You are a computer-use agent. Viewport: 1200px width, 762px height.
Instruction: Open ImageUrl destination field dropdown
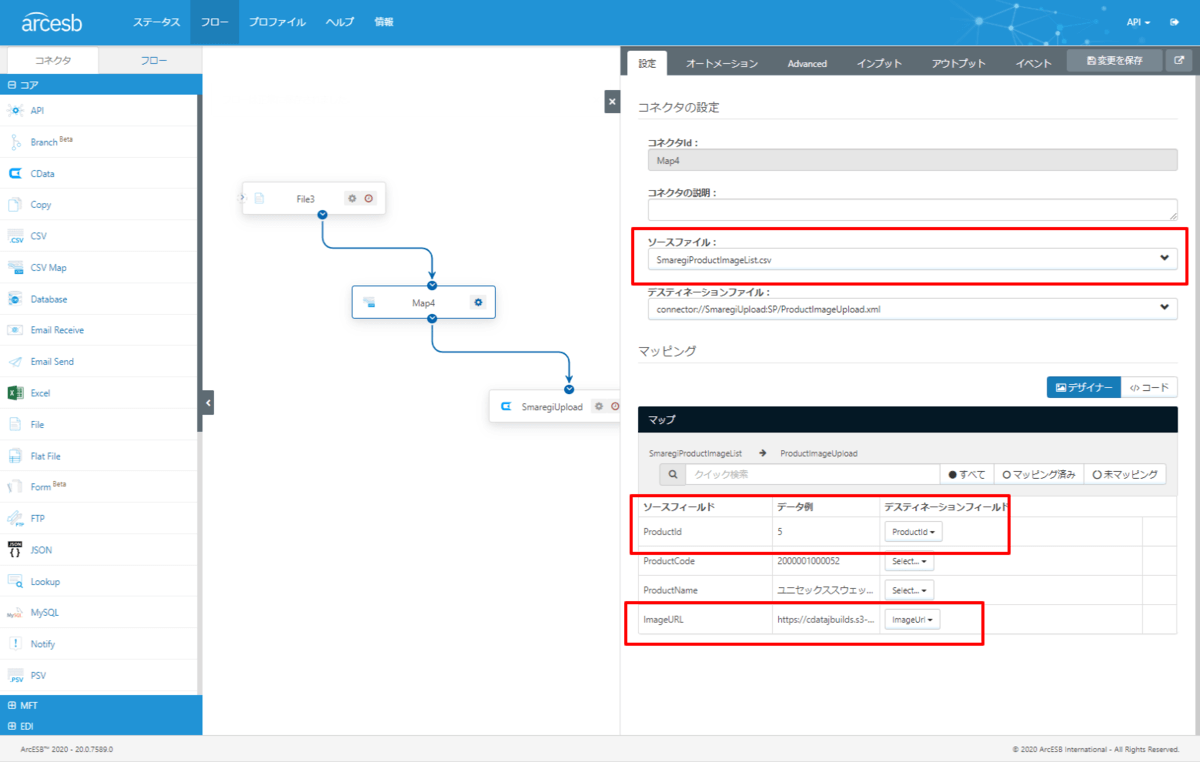(x=912, y=620)
